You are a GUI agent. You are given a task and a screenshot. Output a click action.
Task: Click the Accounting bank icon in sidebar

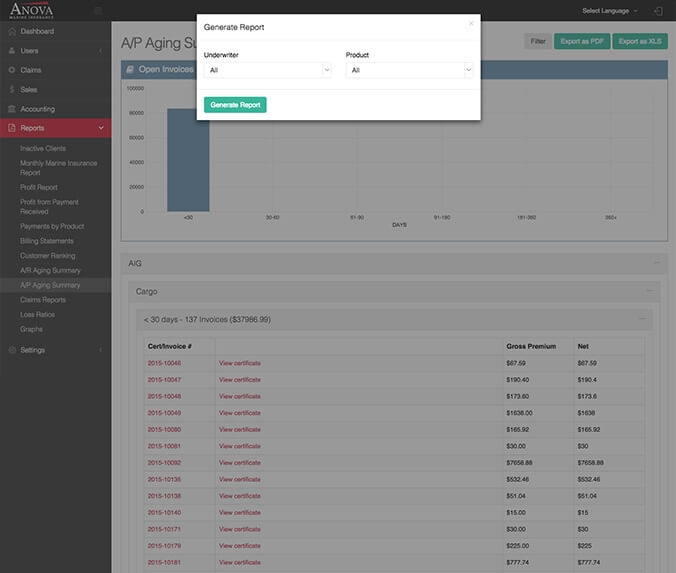[11, 109]
